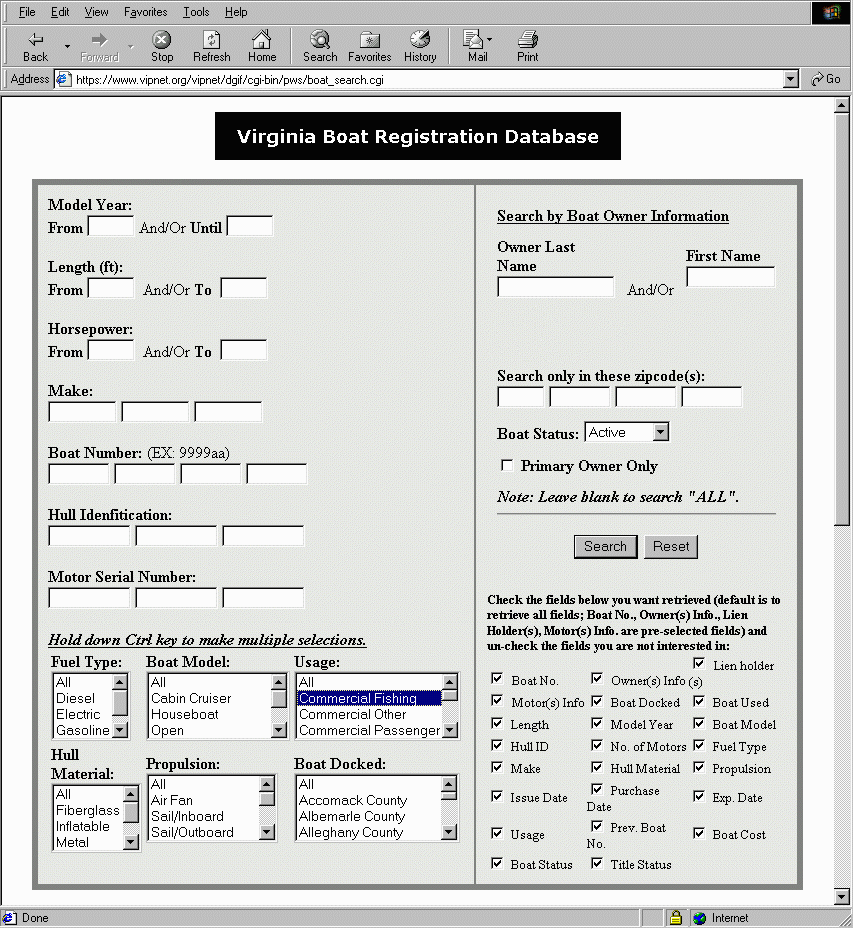Click the Search submit button
This screenshot has width=853, height=933.
tap(605, 546)
